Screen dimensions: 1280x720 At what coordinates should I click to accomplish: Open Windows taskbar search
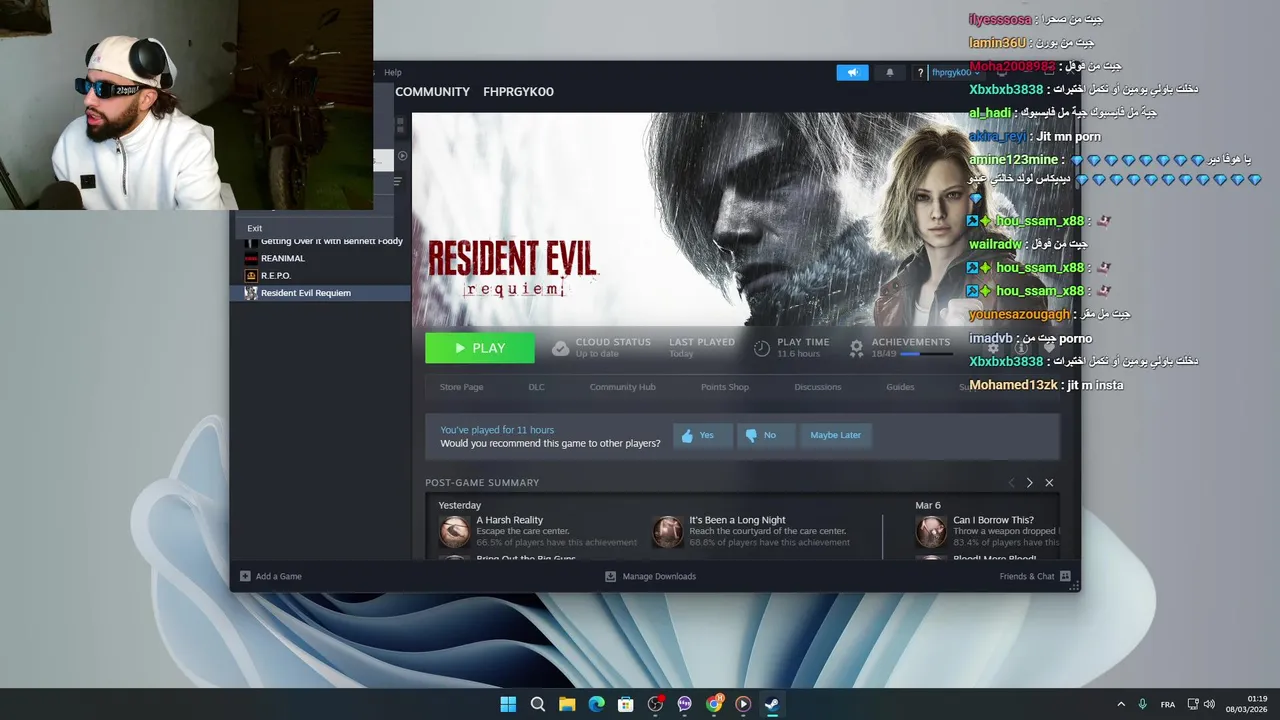coord(537,704)
